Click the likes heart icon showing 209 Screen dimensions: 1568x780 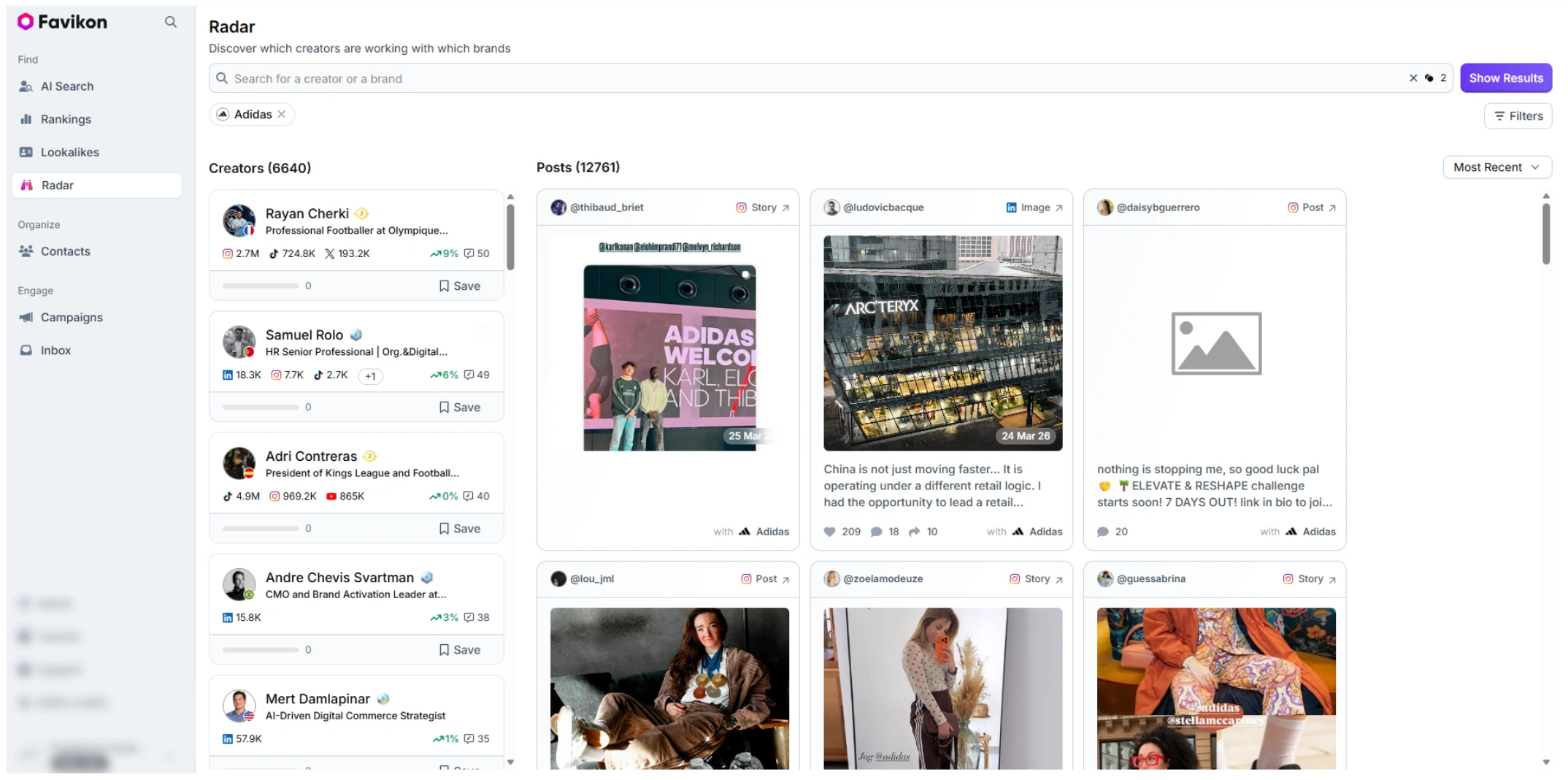pyautogui.click(x=830, y=532)
